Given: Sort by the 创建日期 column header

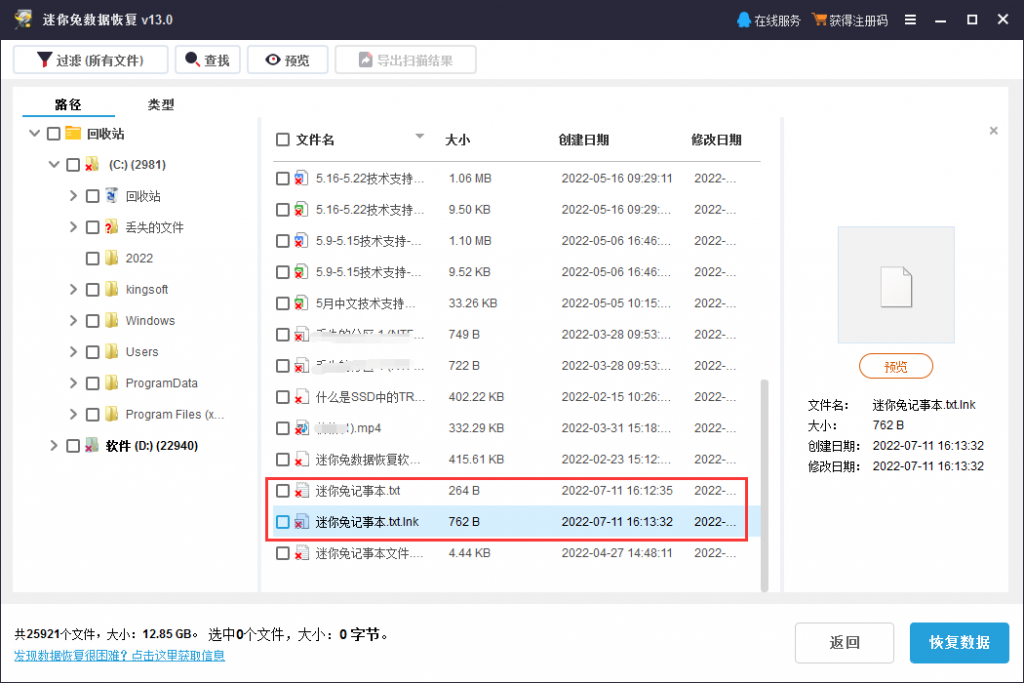Looking at the screenshot, I should 583,140.
